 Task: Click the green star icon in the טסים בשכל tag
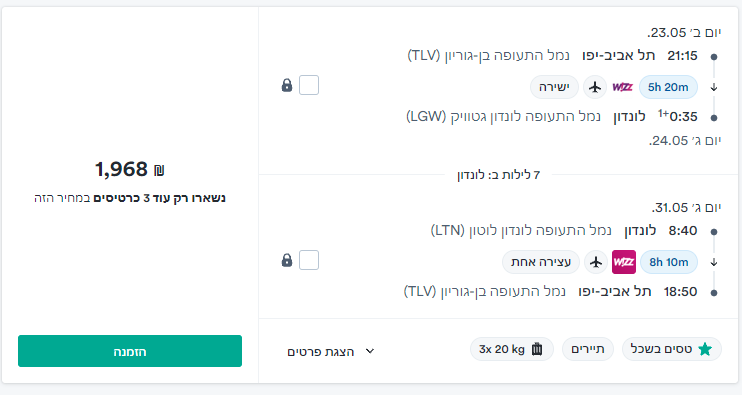pos(705,349)
